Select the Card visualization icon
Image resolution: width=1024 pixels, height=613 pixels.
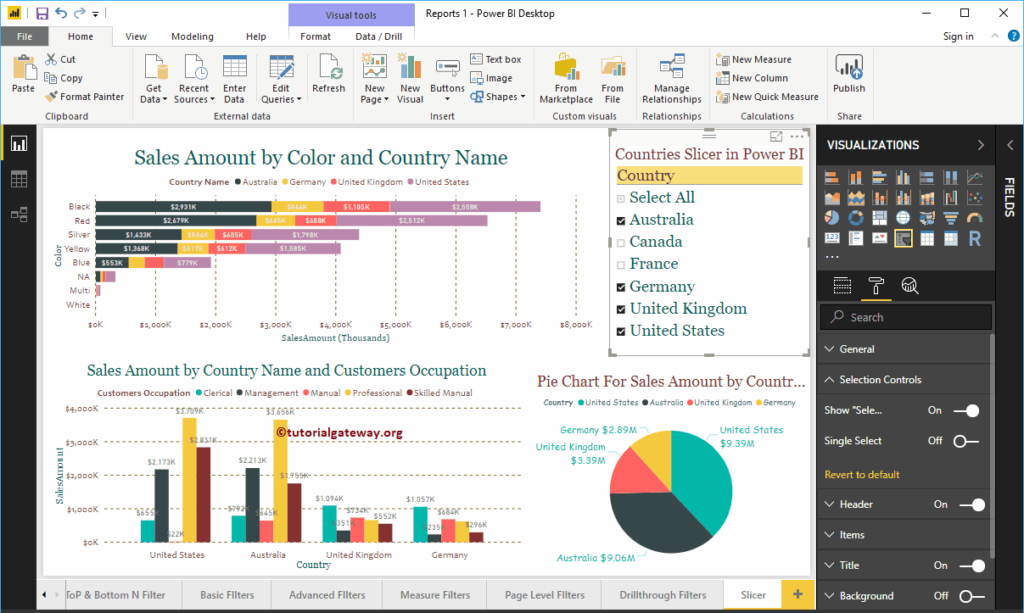click(832, 239)
